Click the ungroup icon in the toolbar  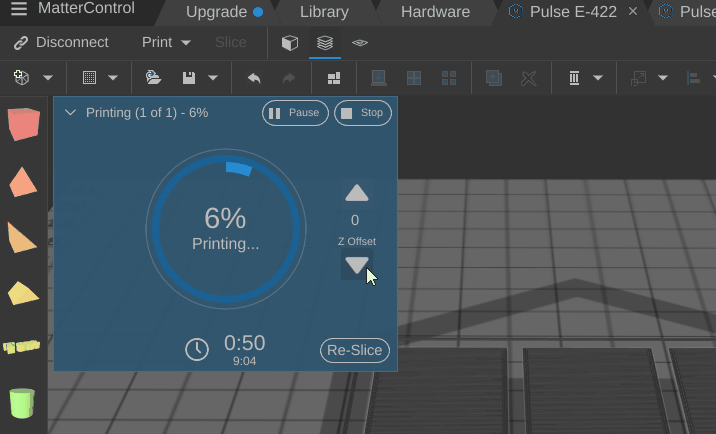coord(449,78)
